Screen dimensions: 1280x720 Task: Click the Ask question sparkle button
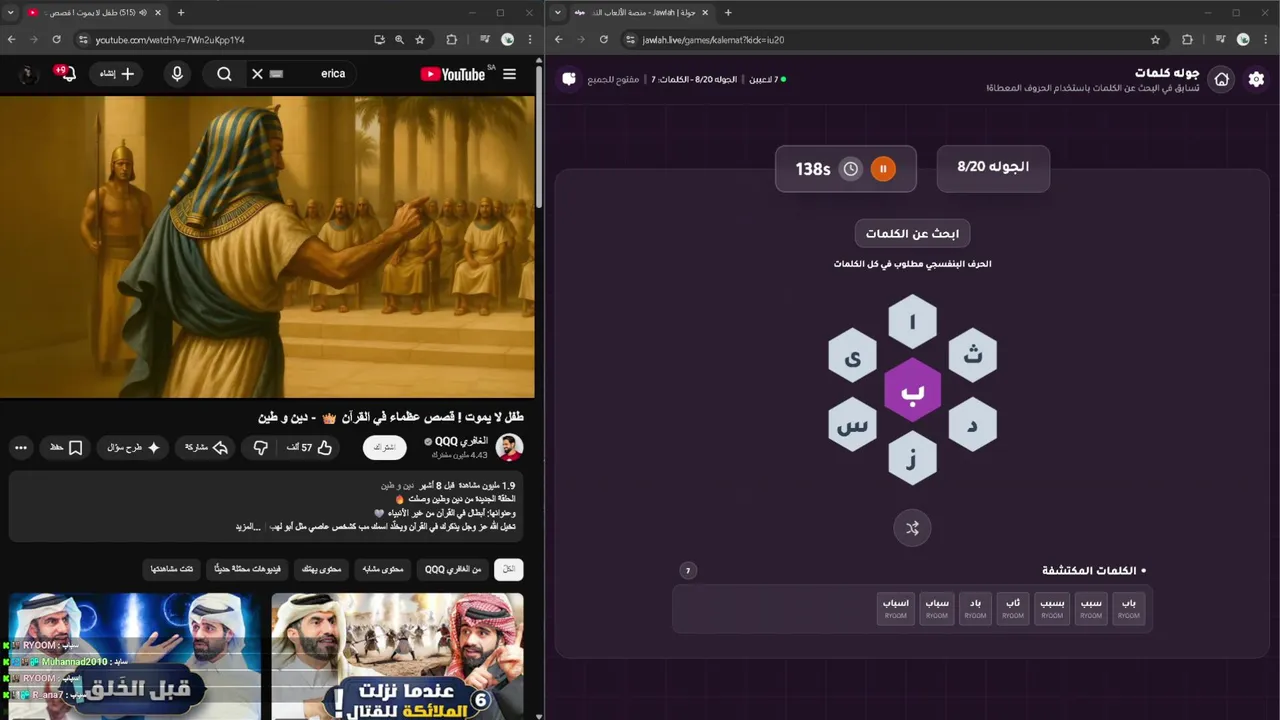[x=134, y=448]
